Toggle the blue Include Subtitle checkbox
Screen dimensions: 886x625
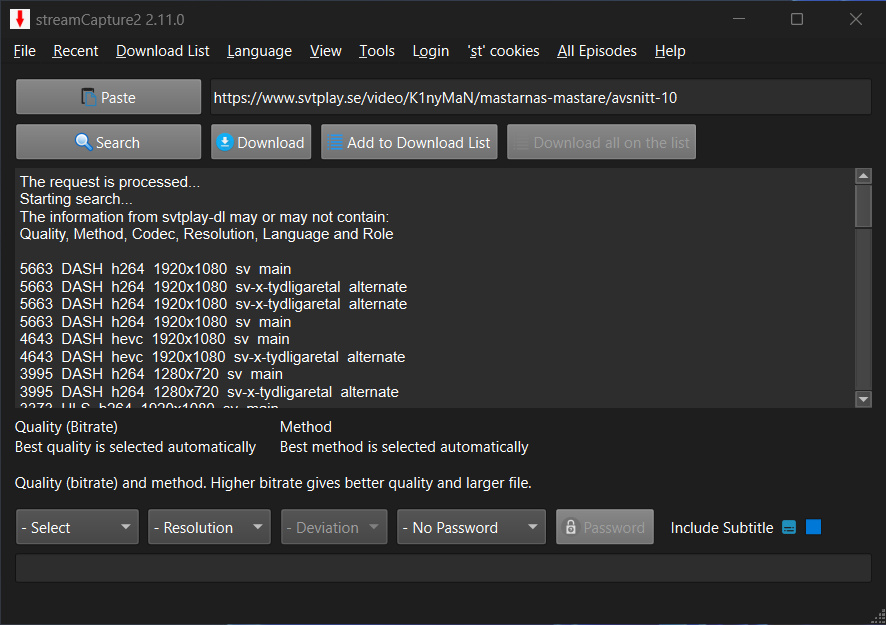[x=813, y=527]
